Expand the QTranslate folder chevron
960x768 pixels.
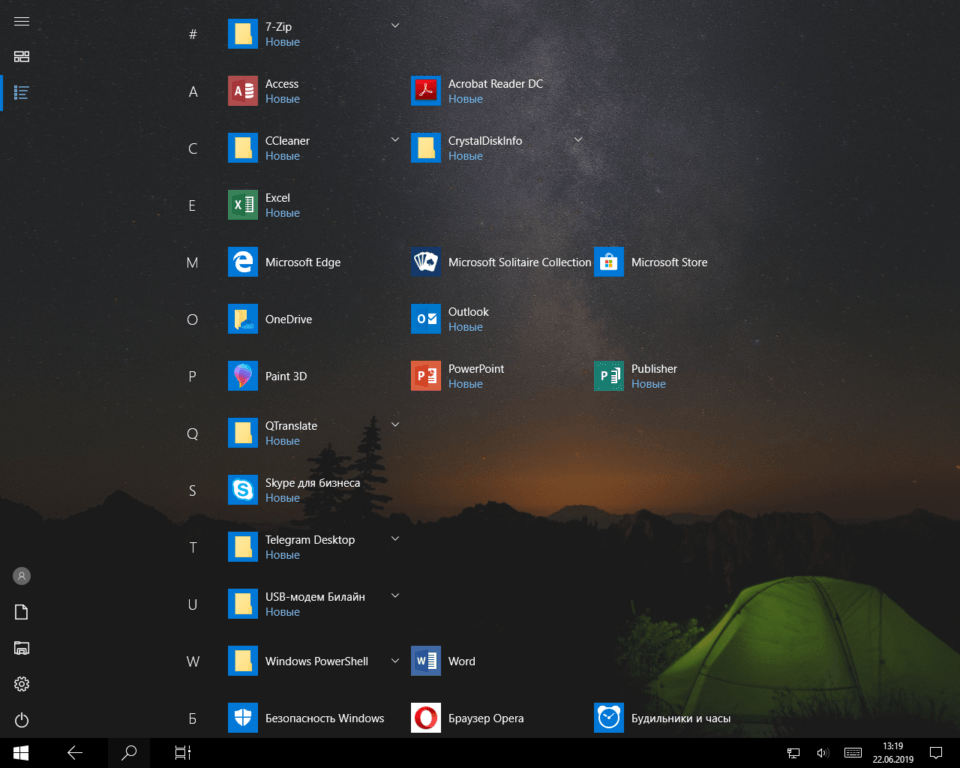pos(395,424)
